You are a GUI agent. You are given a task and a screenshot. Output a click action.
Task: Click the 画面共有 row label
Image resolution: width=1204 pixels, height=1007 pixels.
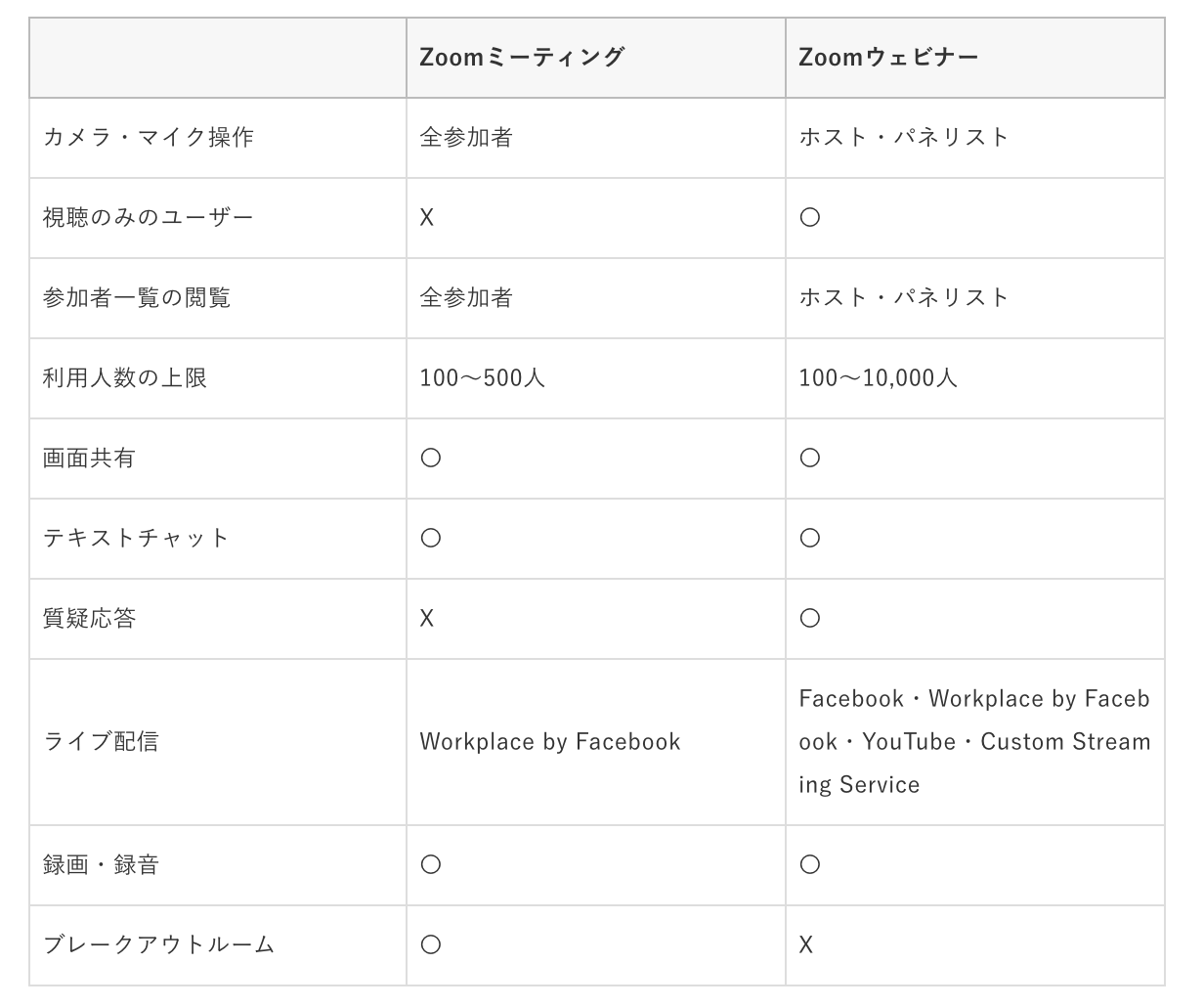click(88, 459)
